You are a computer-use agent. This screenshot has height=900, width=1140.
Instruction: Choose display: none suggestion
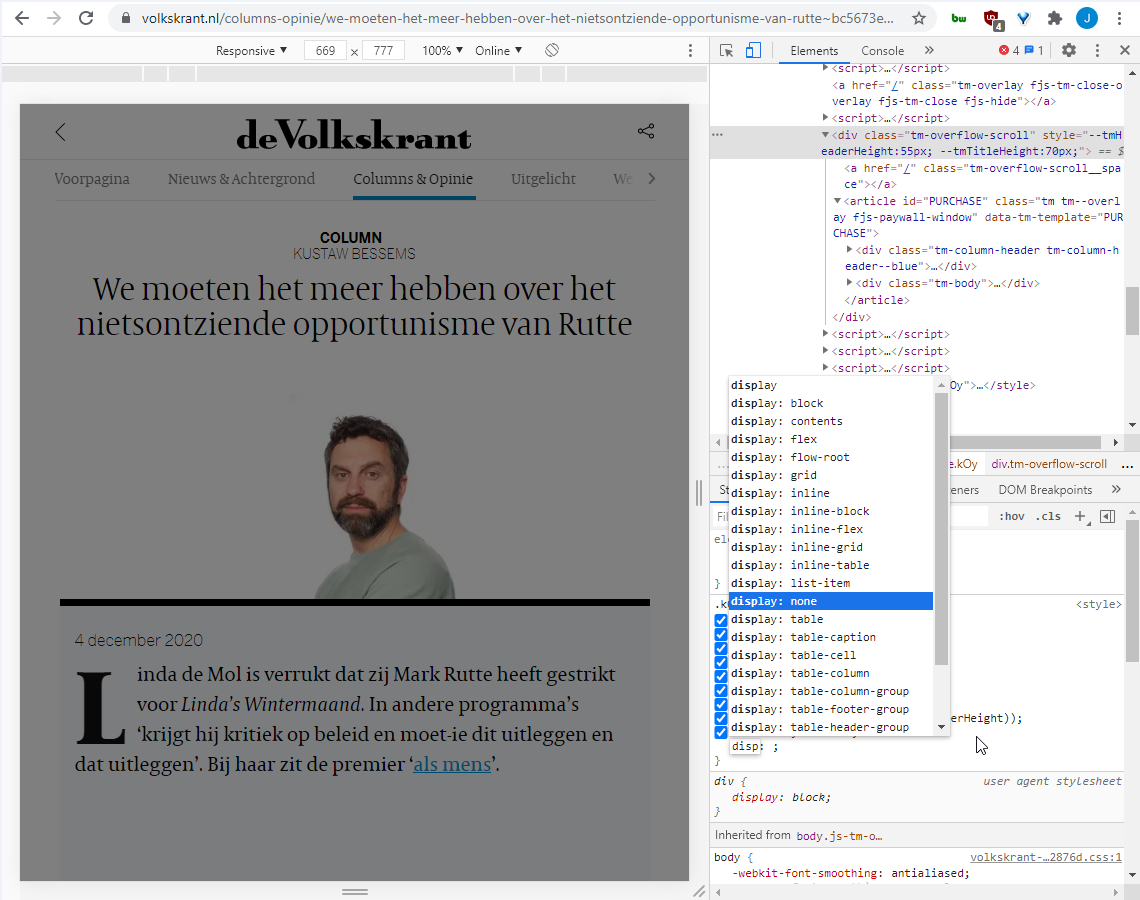point(831,601)
